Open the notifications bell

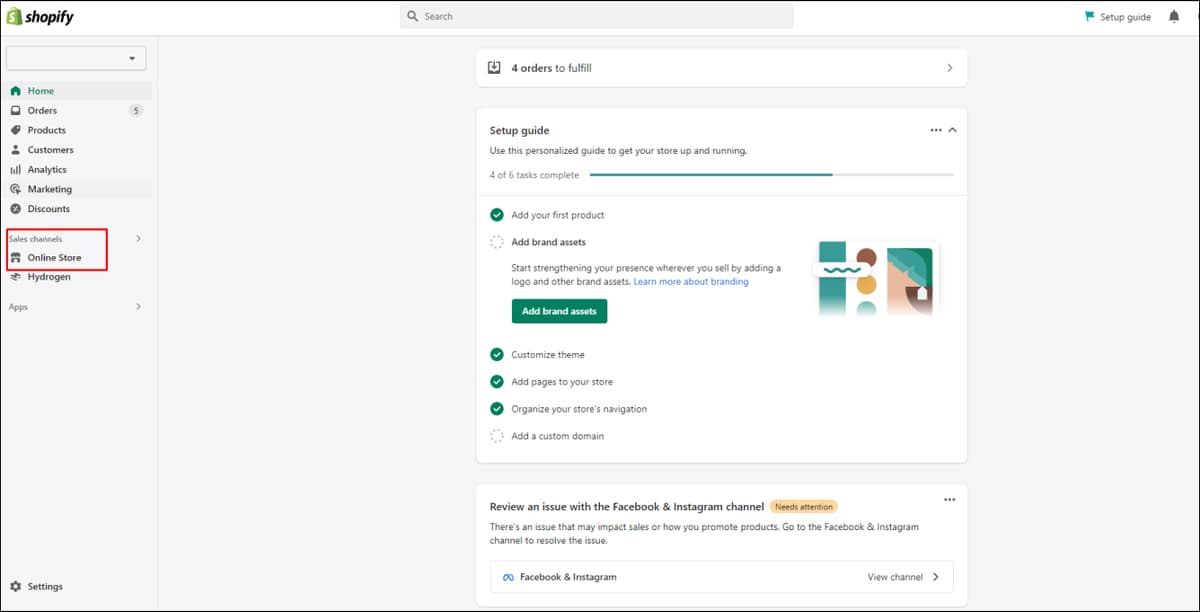(x=1174, y=17)
